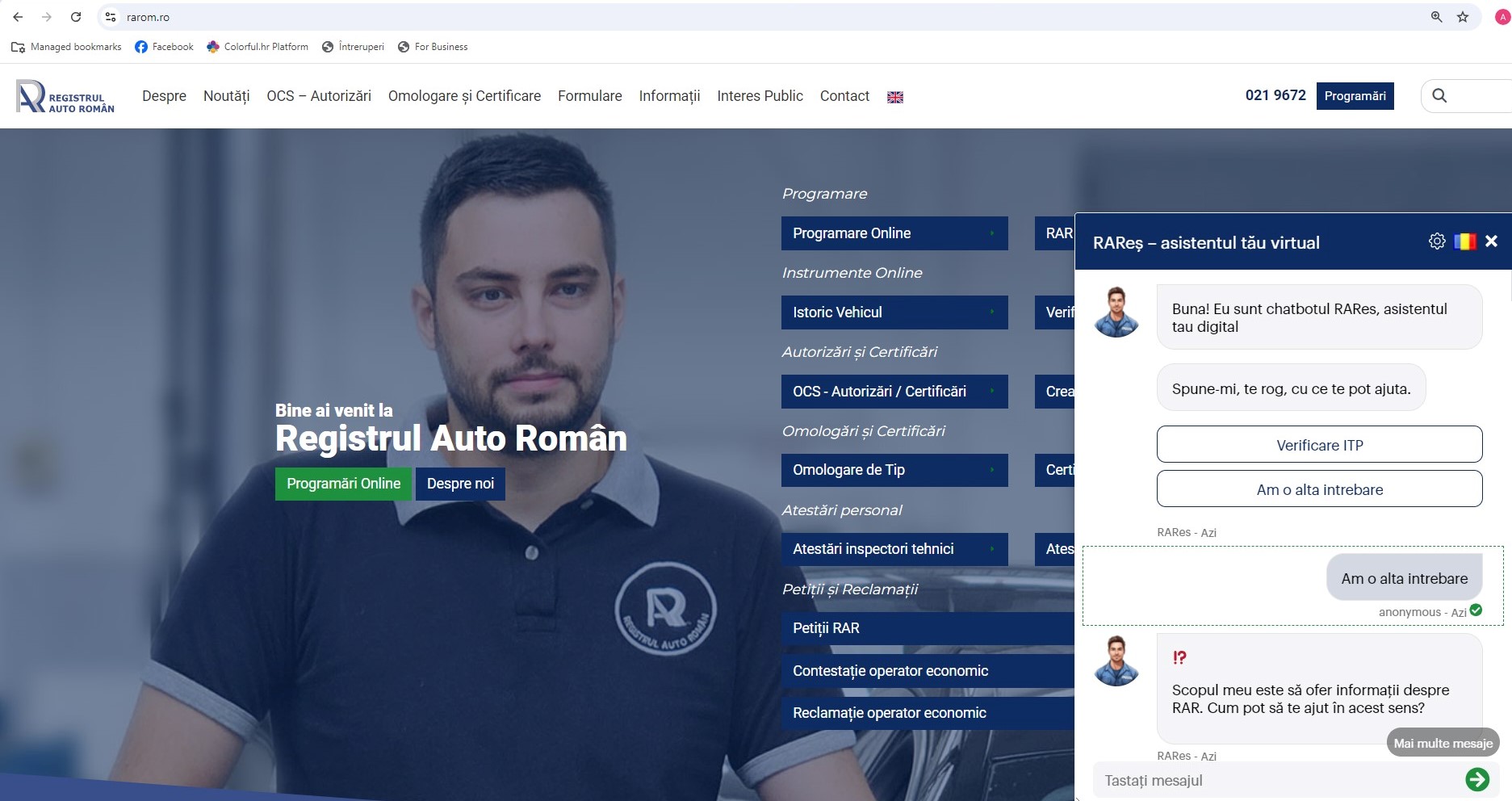Click the site search magnifier icon
Viewport: 1512px width, 801px height.
(1439, 95)
